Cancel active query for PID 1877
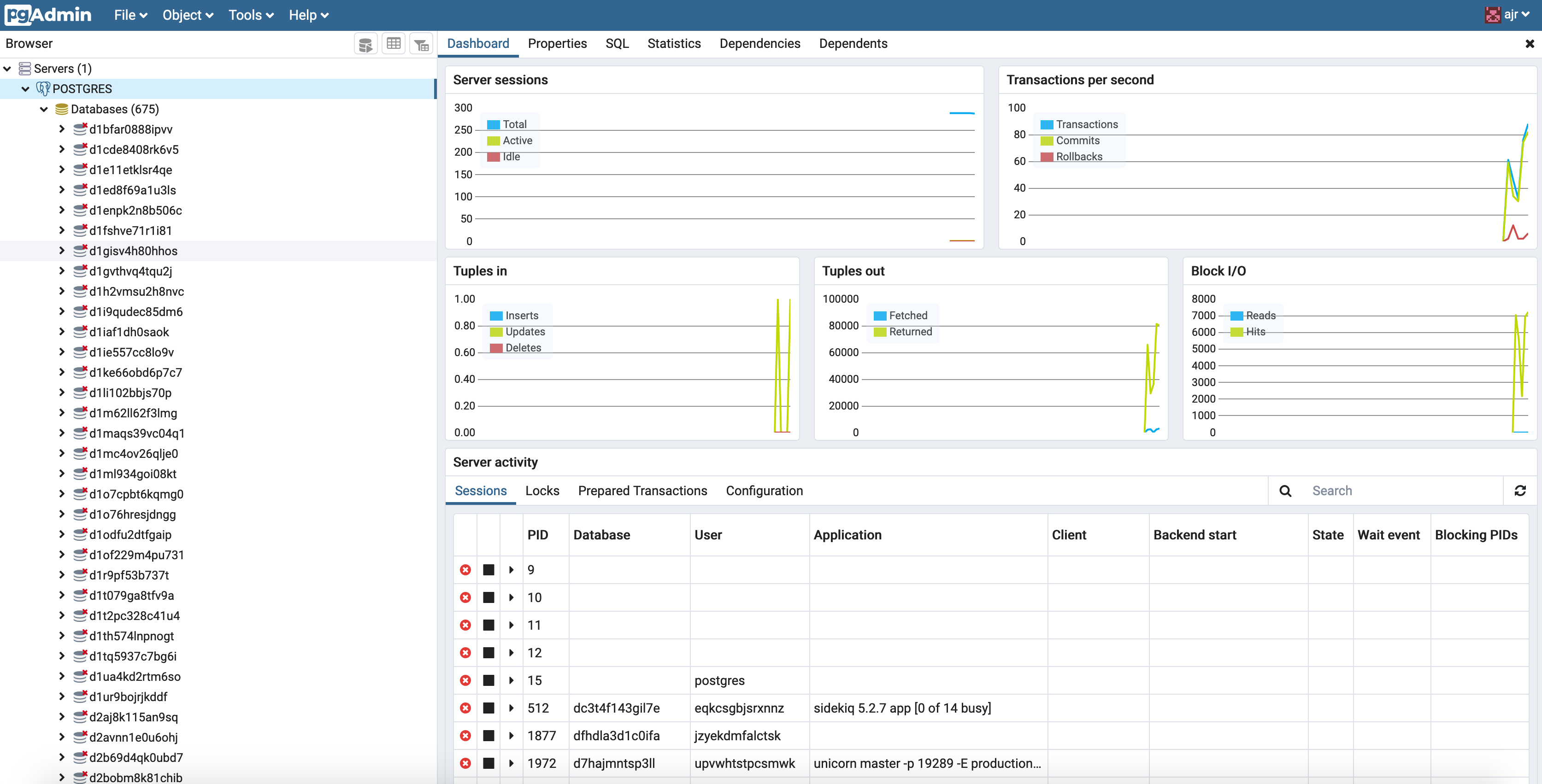The height and width of the screenshot is (784, 1542). click(488, 736)
